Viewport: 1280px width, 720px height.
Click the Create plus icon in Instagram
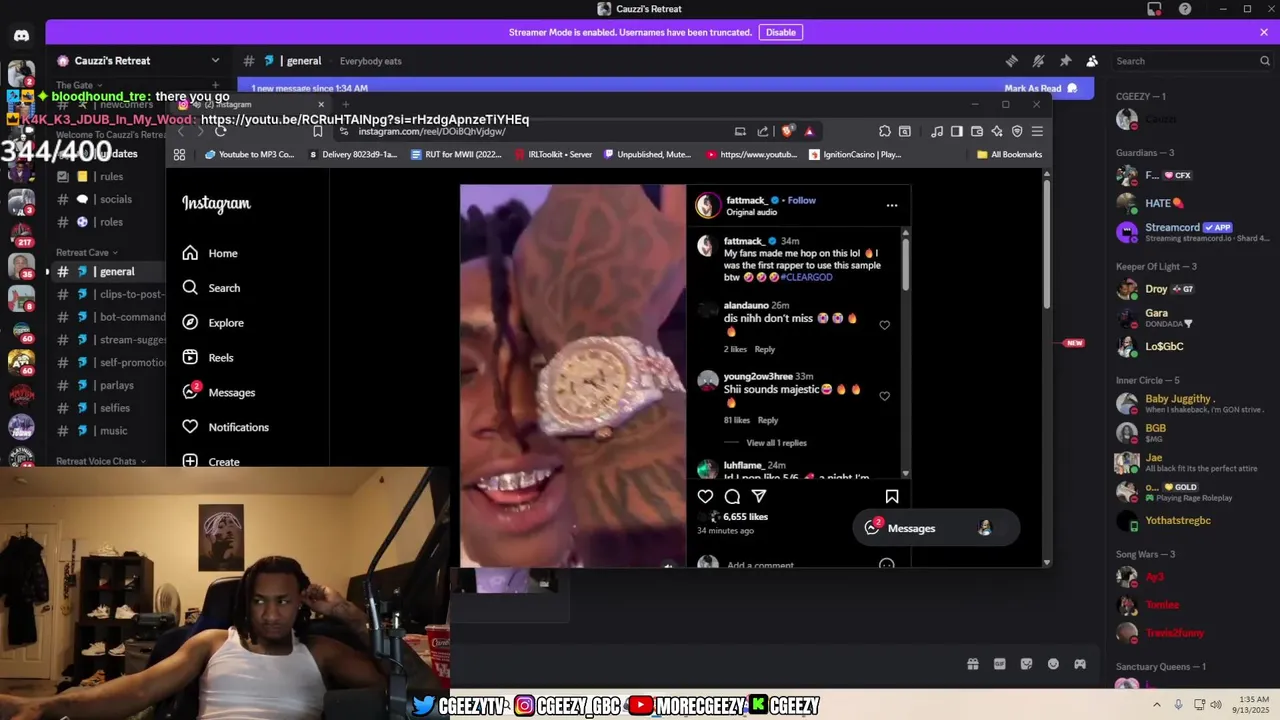coord(190,461)
